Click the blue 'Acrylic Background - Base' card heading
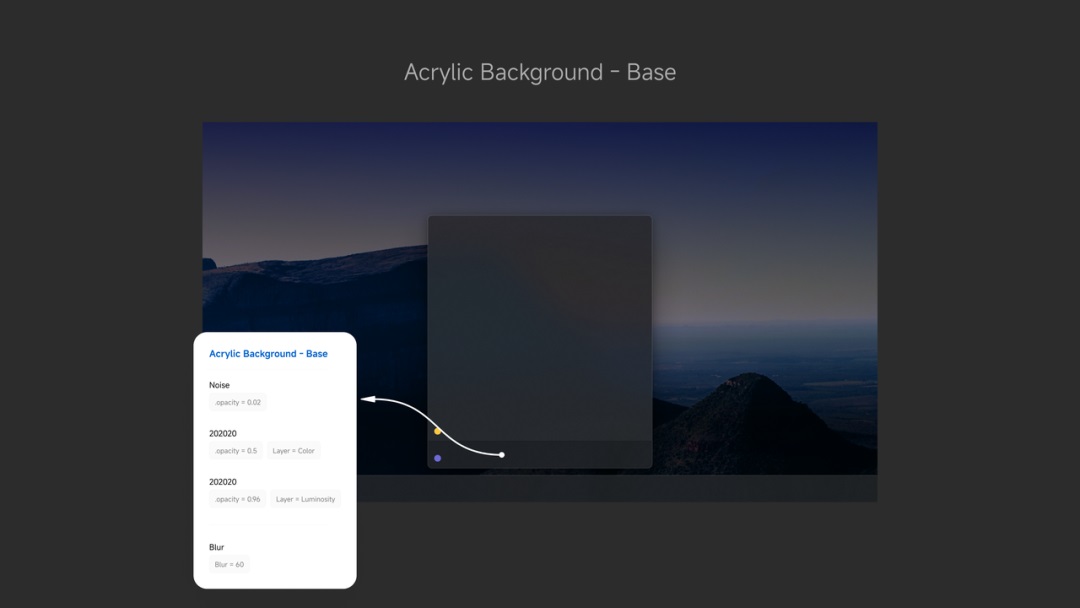The width and height of the screenshot is (1080, 608). 268,354
